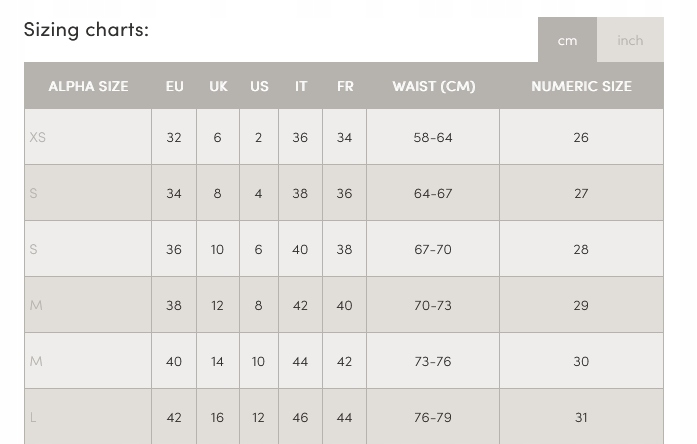Click the ALPHA SIZE column header

point(88,86)
